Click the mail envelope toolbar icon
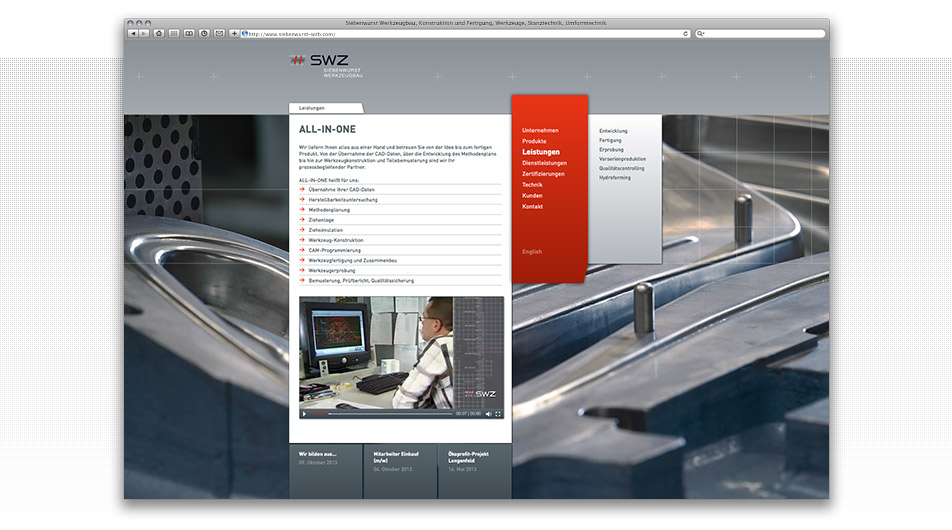Screen dimensions: 952x530 pos(219,33)
